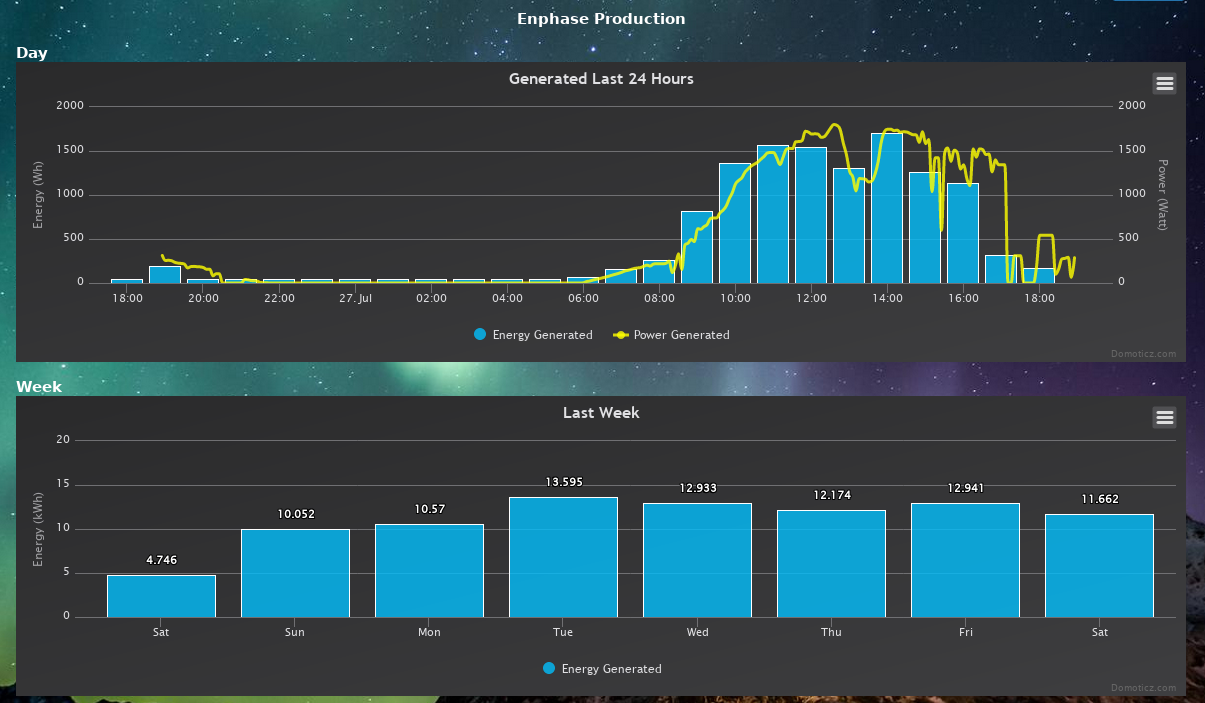Screen dimensions: 1205x703
Task: Click the 'Energy (kWh)' axis title
Action: (38, 528)
